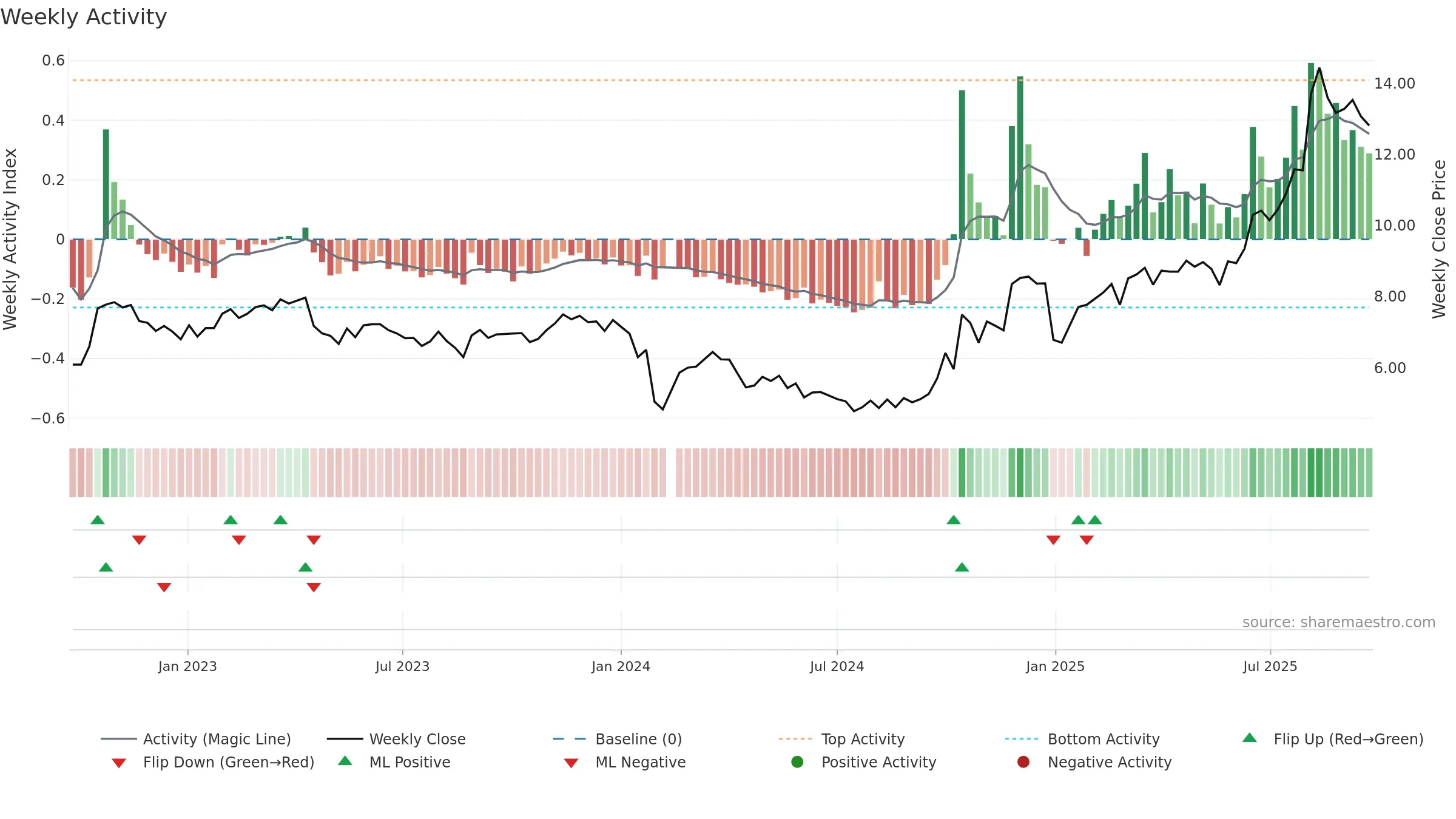Click the −0.6 activity axis label
This screenshot has height=819, width=1456.
48,418
